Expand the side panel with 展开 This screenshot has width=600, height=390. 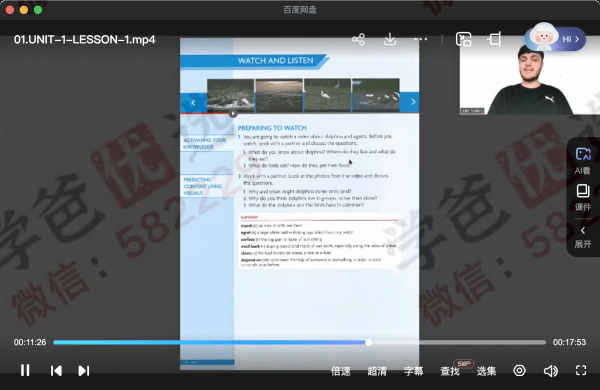[583, 237]
